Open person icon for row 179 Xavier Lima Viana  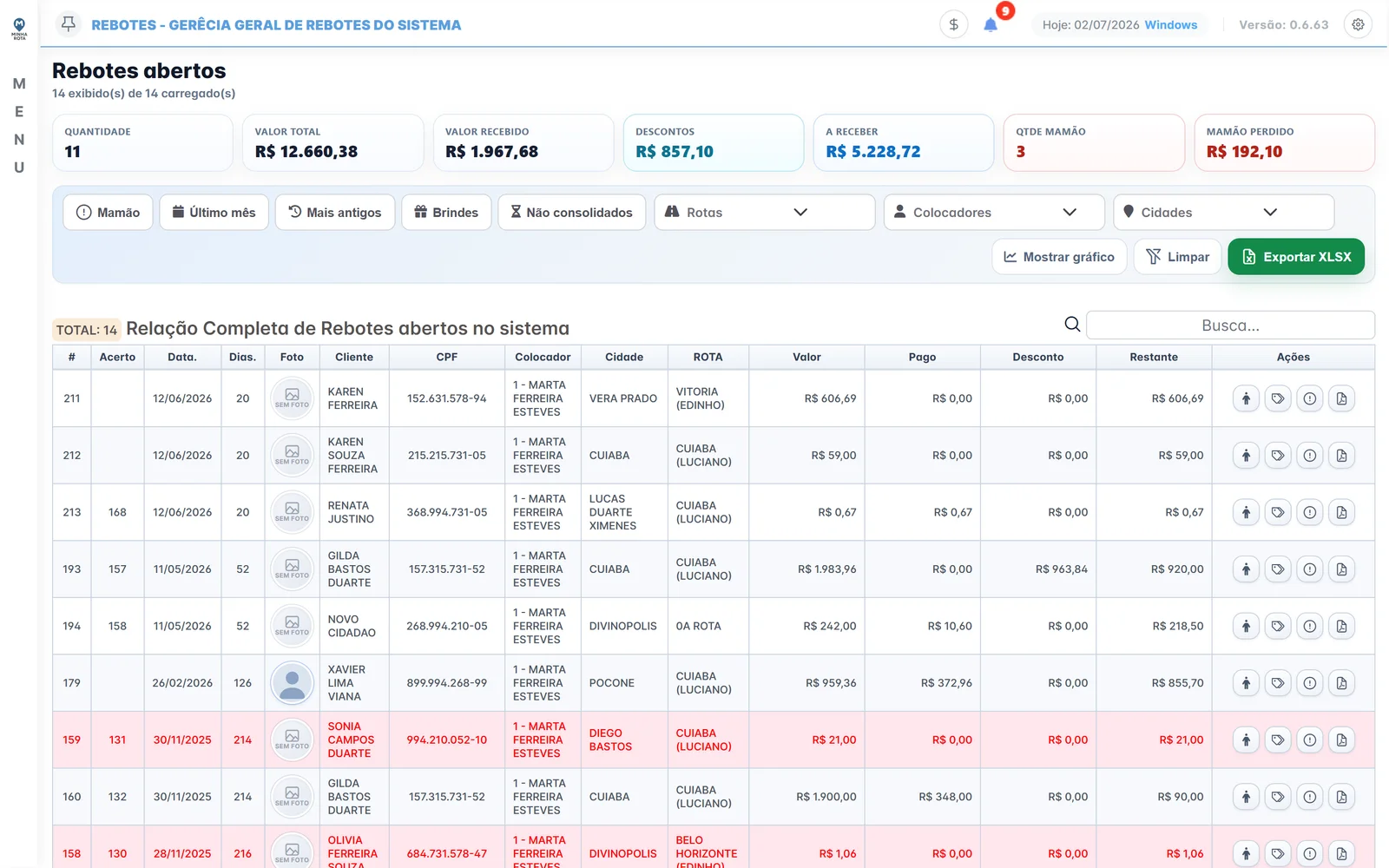1246,683
